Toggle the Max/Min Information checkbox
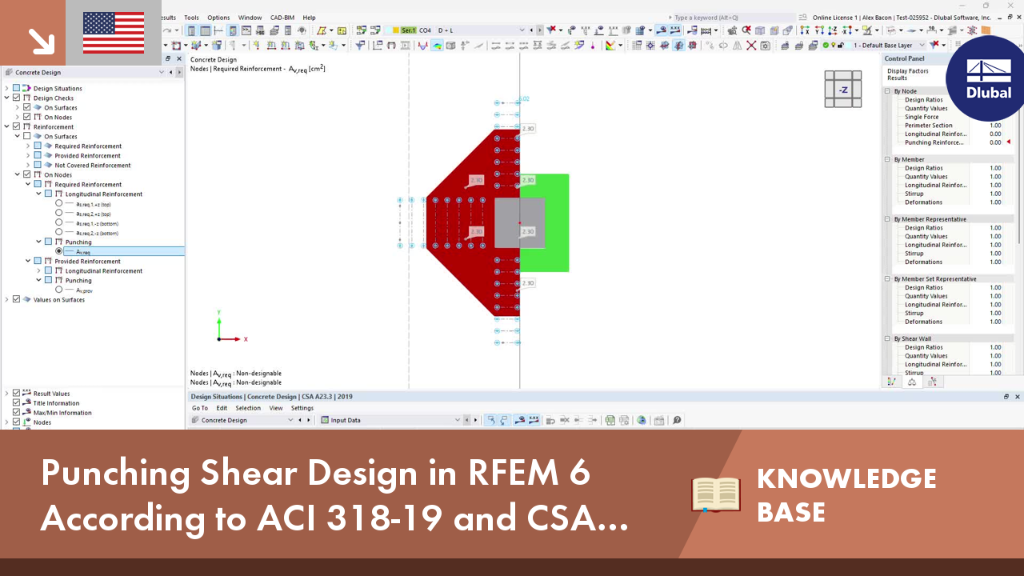Viewport: 1024px width, 576px height. coord(17,413)
